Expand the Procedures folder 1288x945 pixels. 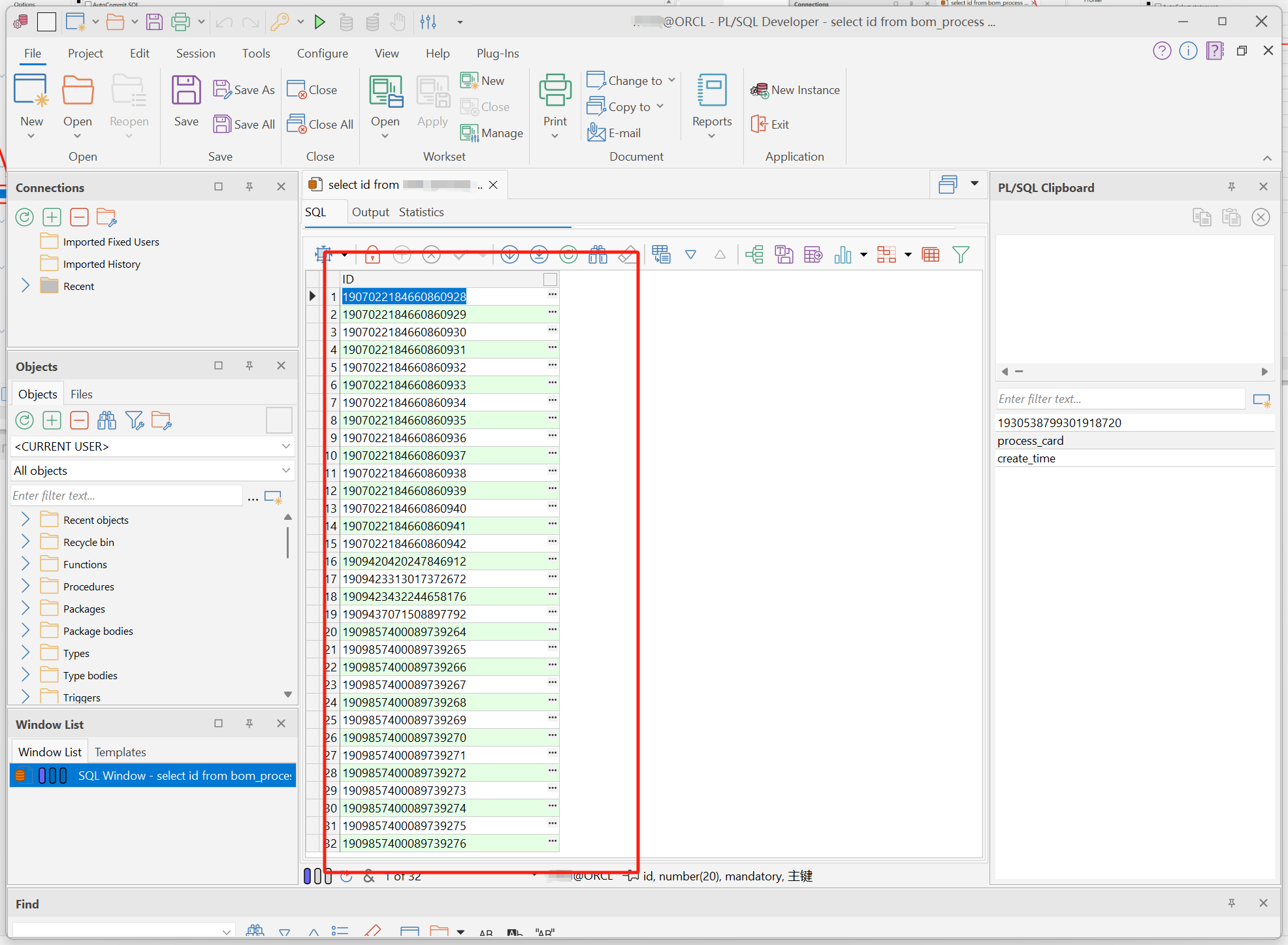click(25, 586)
